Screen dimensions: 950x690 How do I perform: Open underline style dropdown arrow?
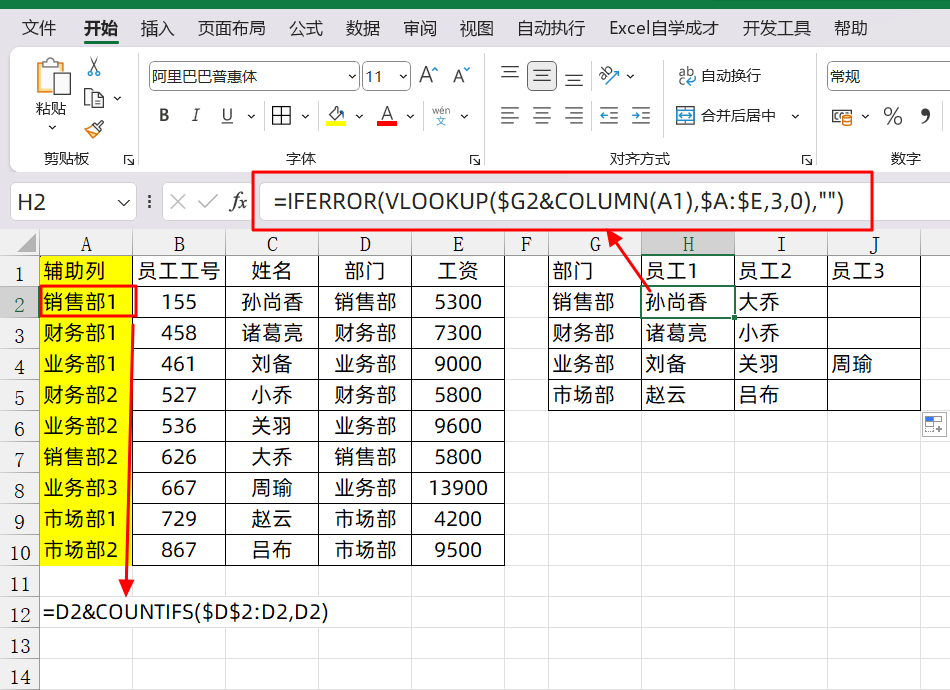[251, 116]
